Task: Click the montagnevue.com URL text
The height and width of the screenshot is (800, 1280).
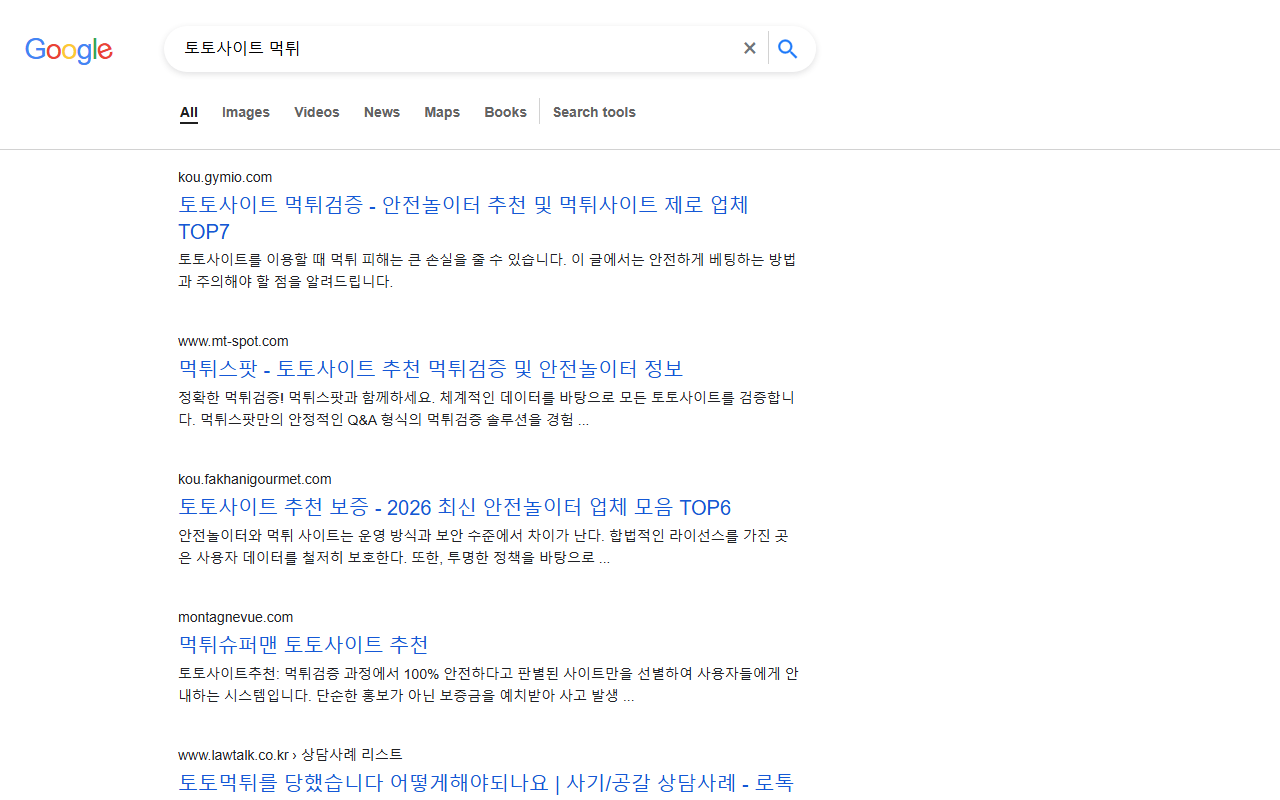Action: click(236, 617)
